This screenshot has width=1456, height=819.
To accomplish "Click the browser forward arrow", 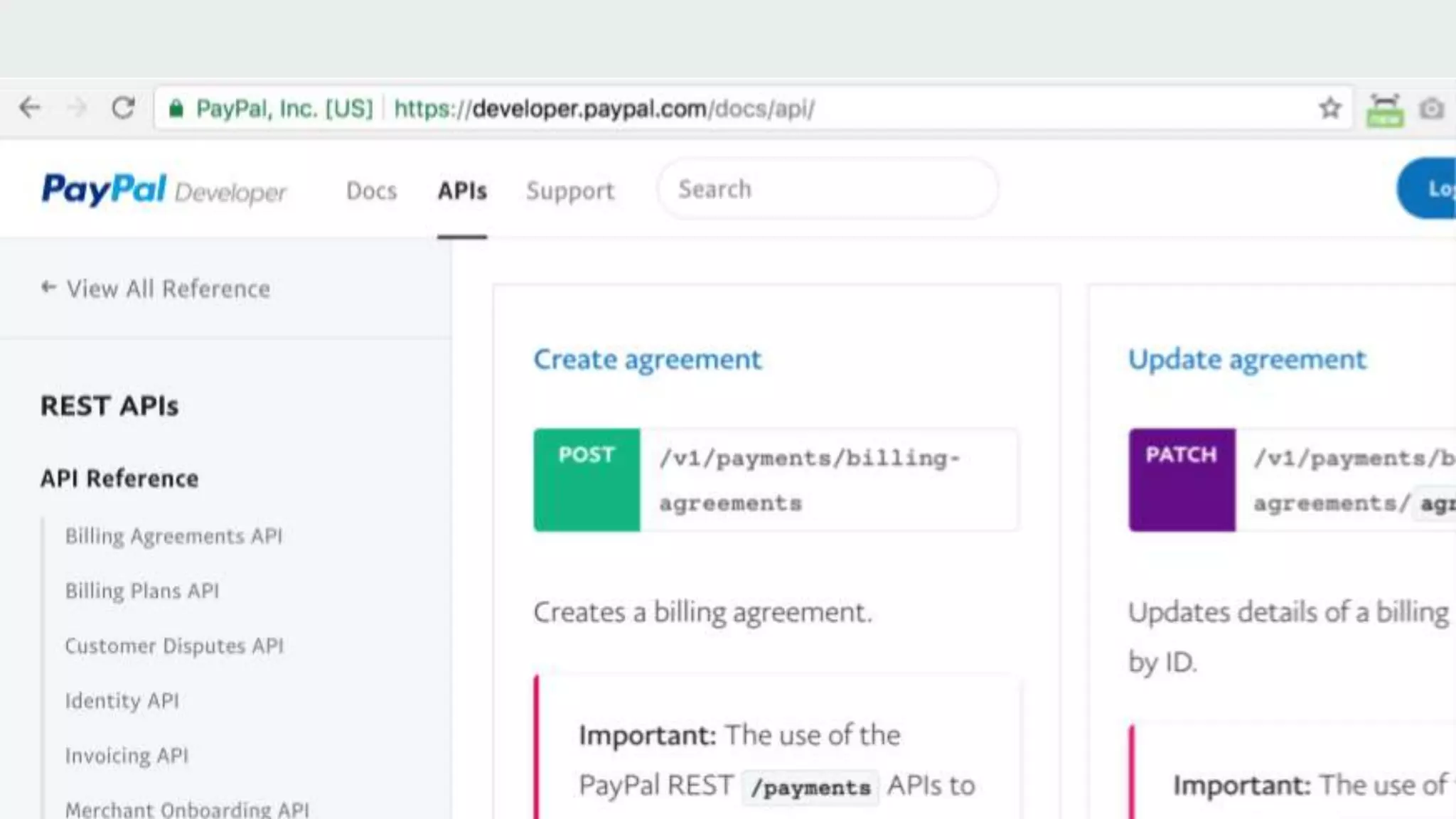I will [77, 108].
